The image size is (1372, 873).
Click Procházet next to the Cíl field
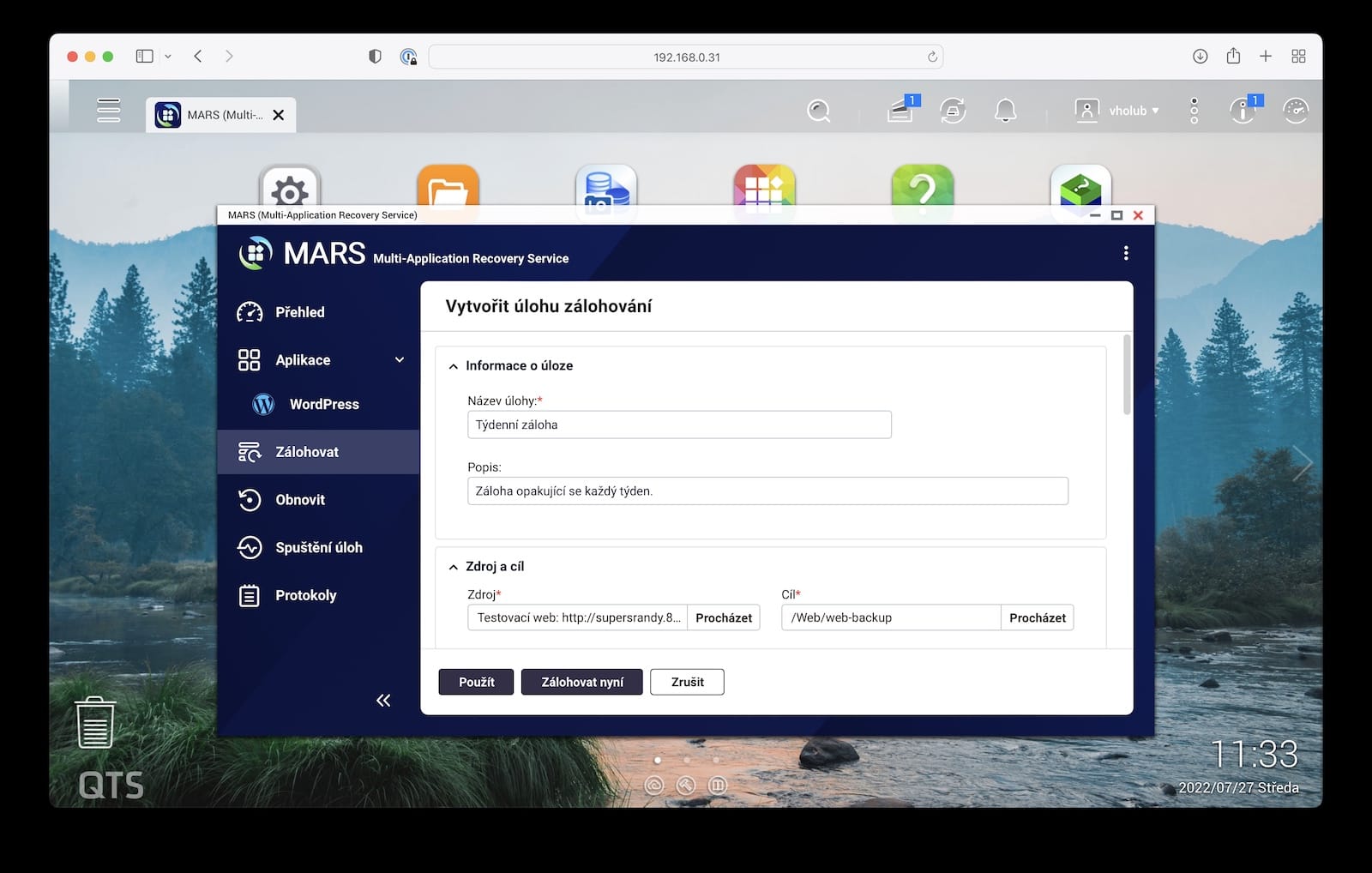(1037, 617)
